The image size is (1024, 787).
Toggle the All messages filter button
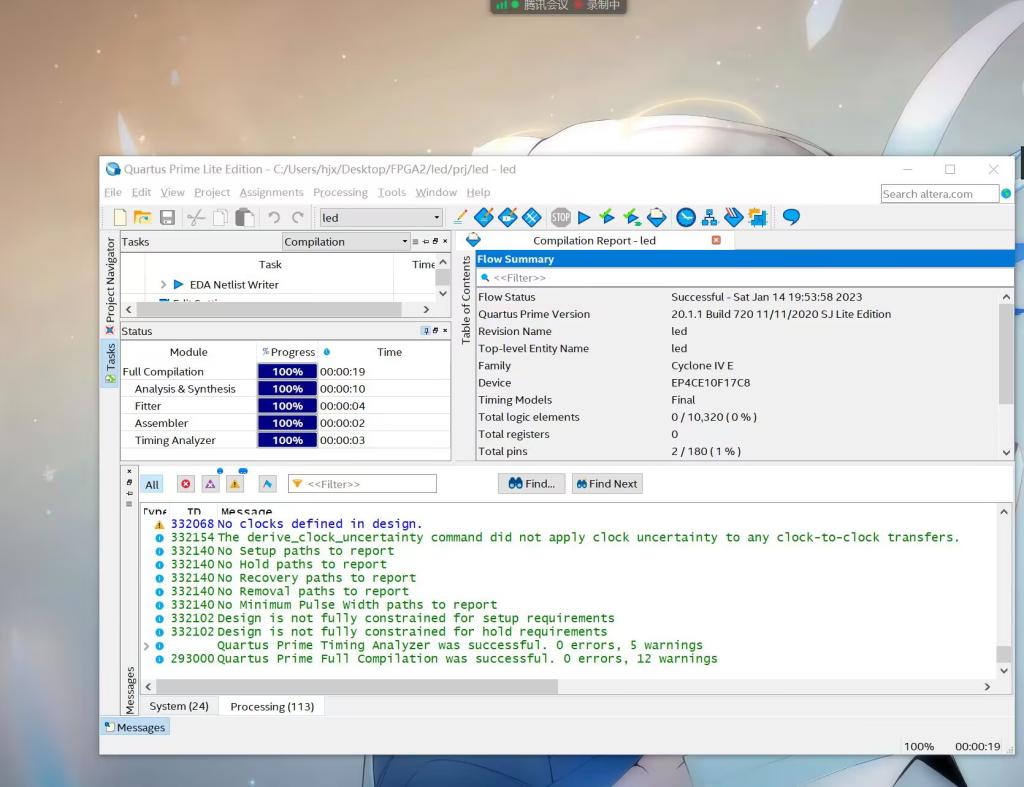(x=152, y=484)
